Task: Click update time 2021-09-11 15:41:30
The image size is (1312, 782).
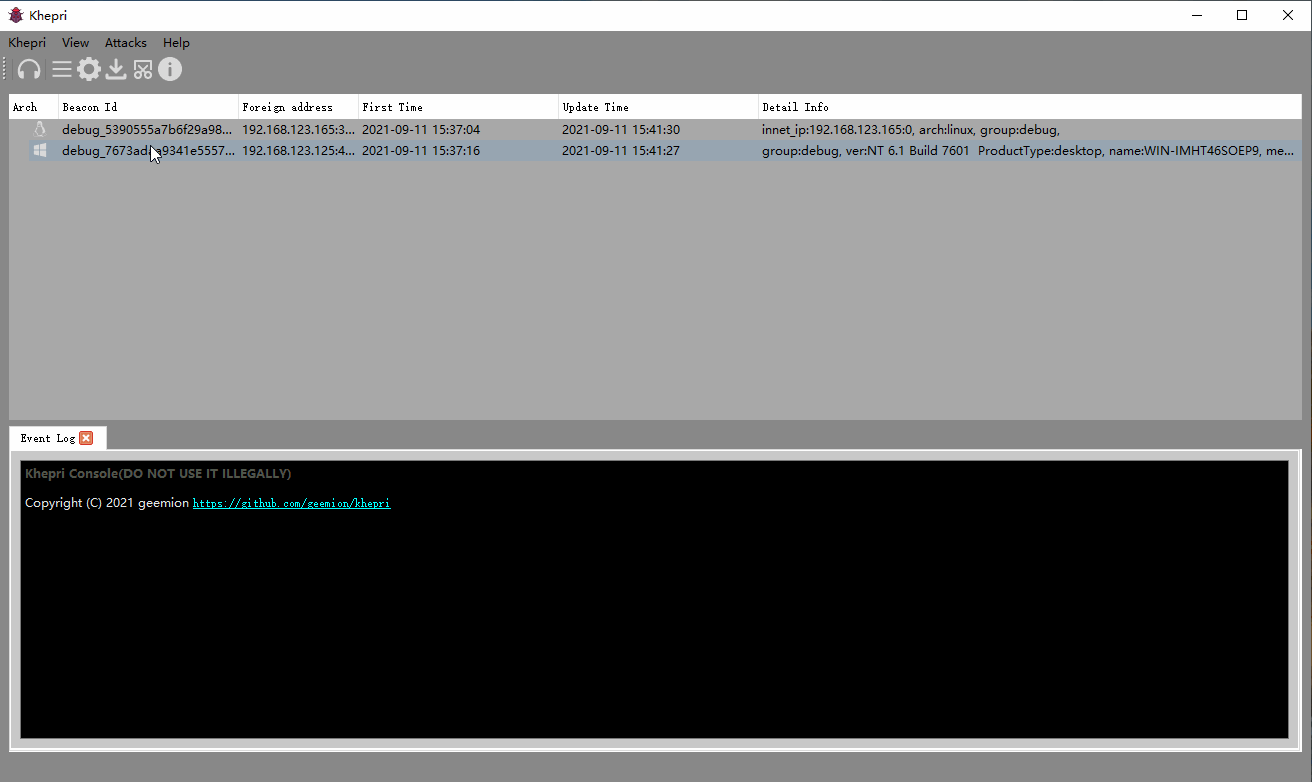Action: [x=621, y=130]
